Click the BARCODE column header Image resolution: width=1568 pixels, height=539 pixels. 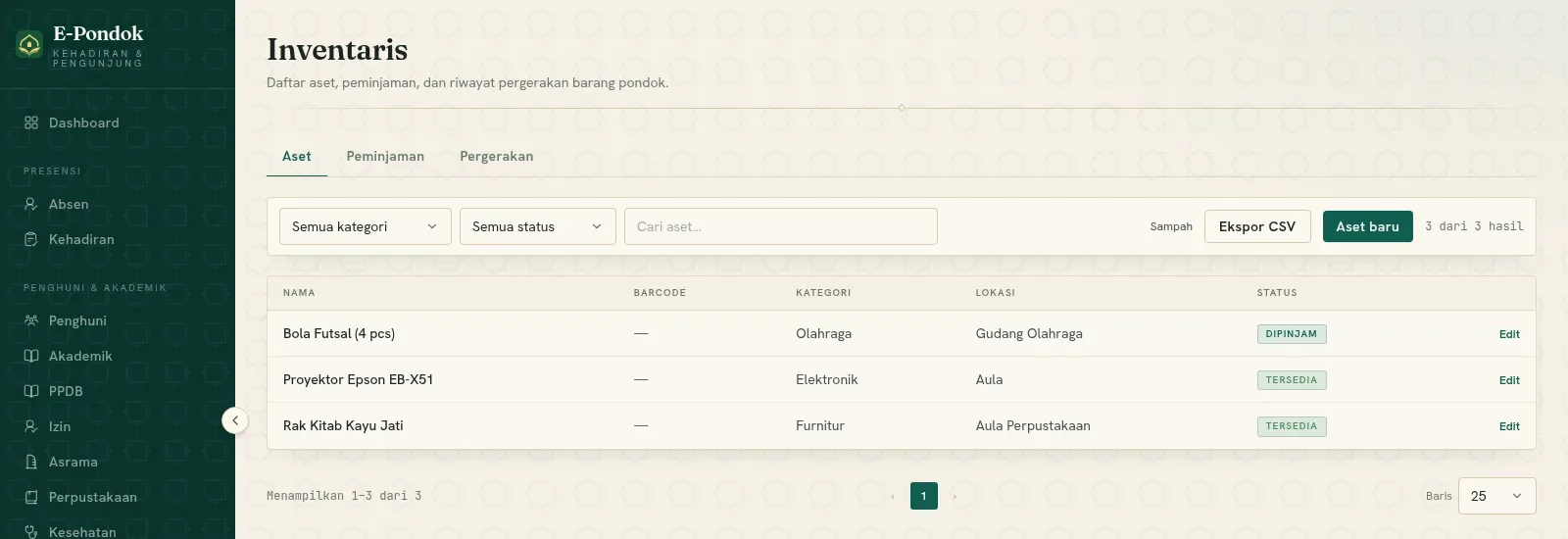[660, 293]
